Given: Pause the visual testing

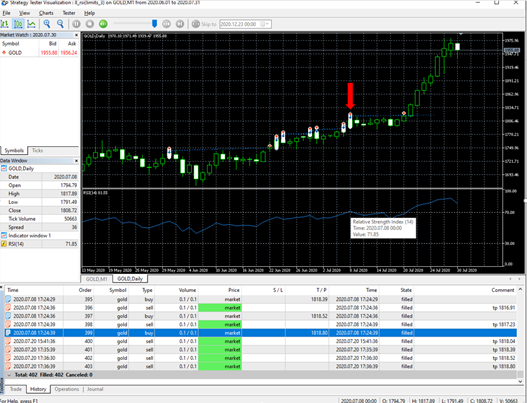Looking at the screenshot, I should 76,24.
